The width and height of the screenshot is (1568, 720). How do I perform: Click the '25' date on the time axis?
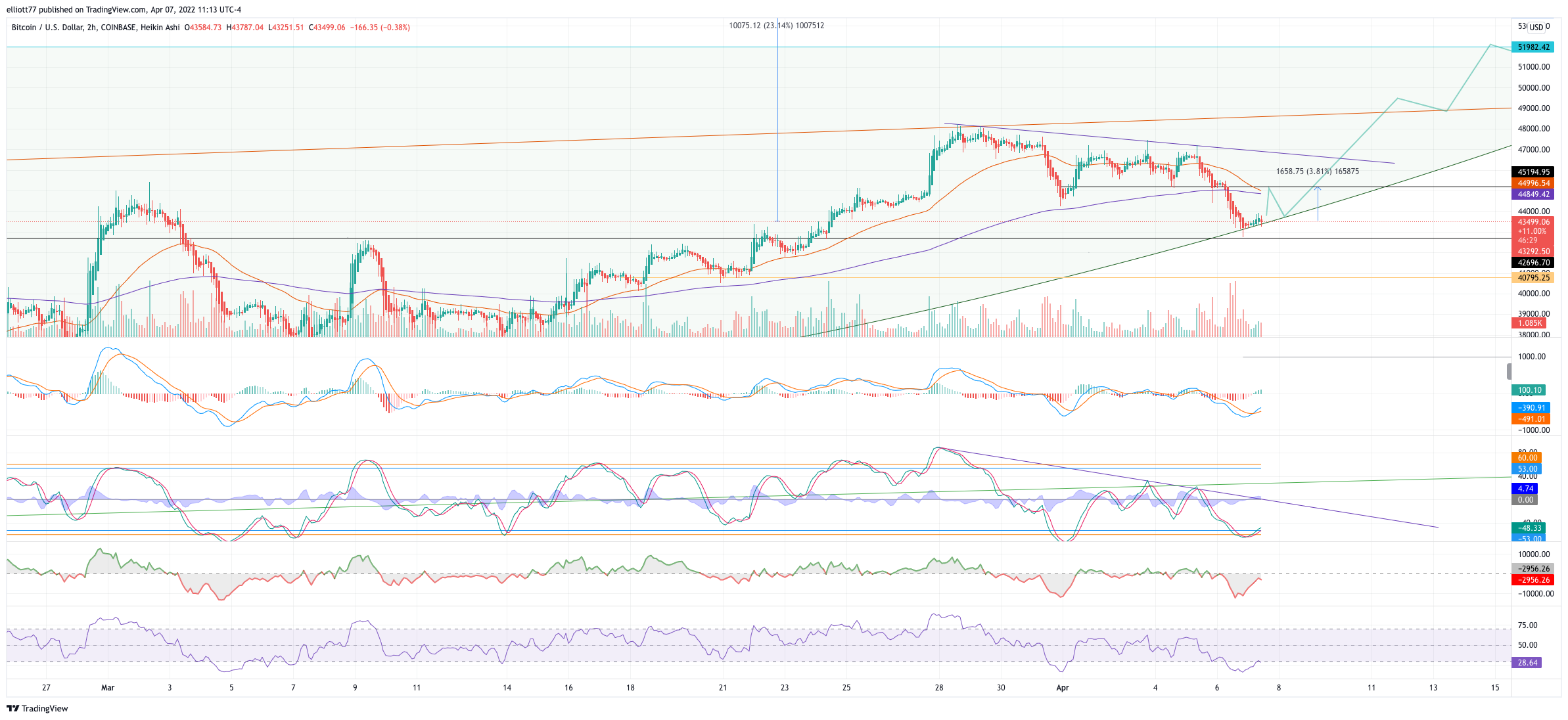[x=846, y=688]
